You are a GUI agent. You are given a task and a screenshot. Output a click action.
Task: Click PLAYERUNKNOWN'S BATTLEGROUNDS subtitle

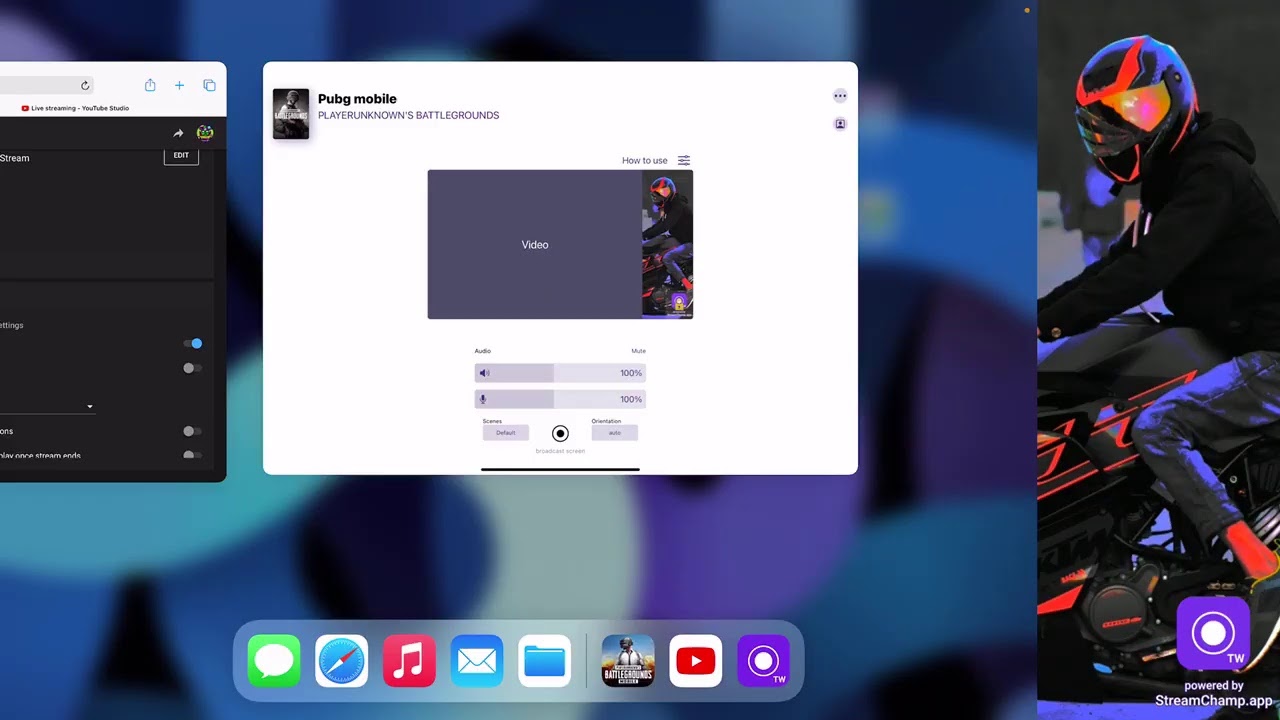(x=408, y=116)
